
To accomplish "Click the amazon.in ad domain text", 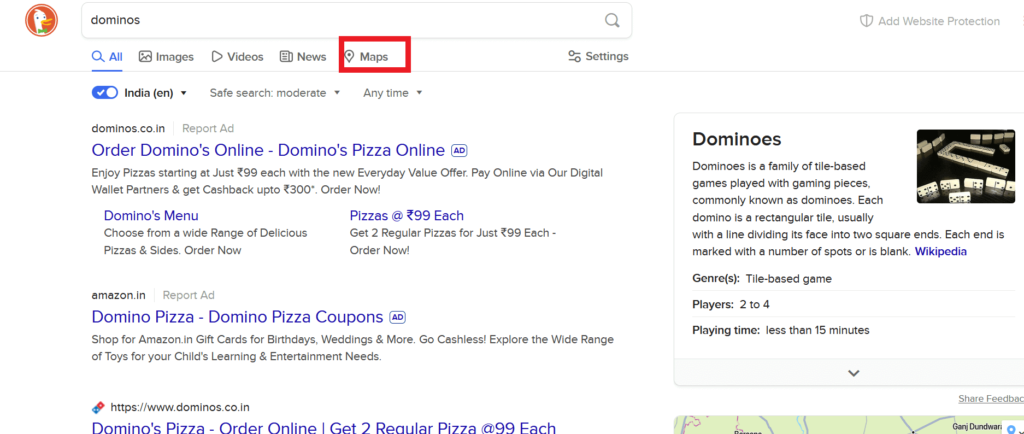I will pyautogui.click(x=118, y=295).
